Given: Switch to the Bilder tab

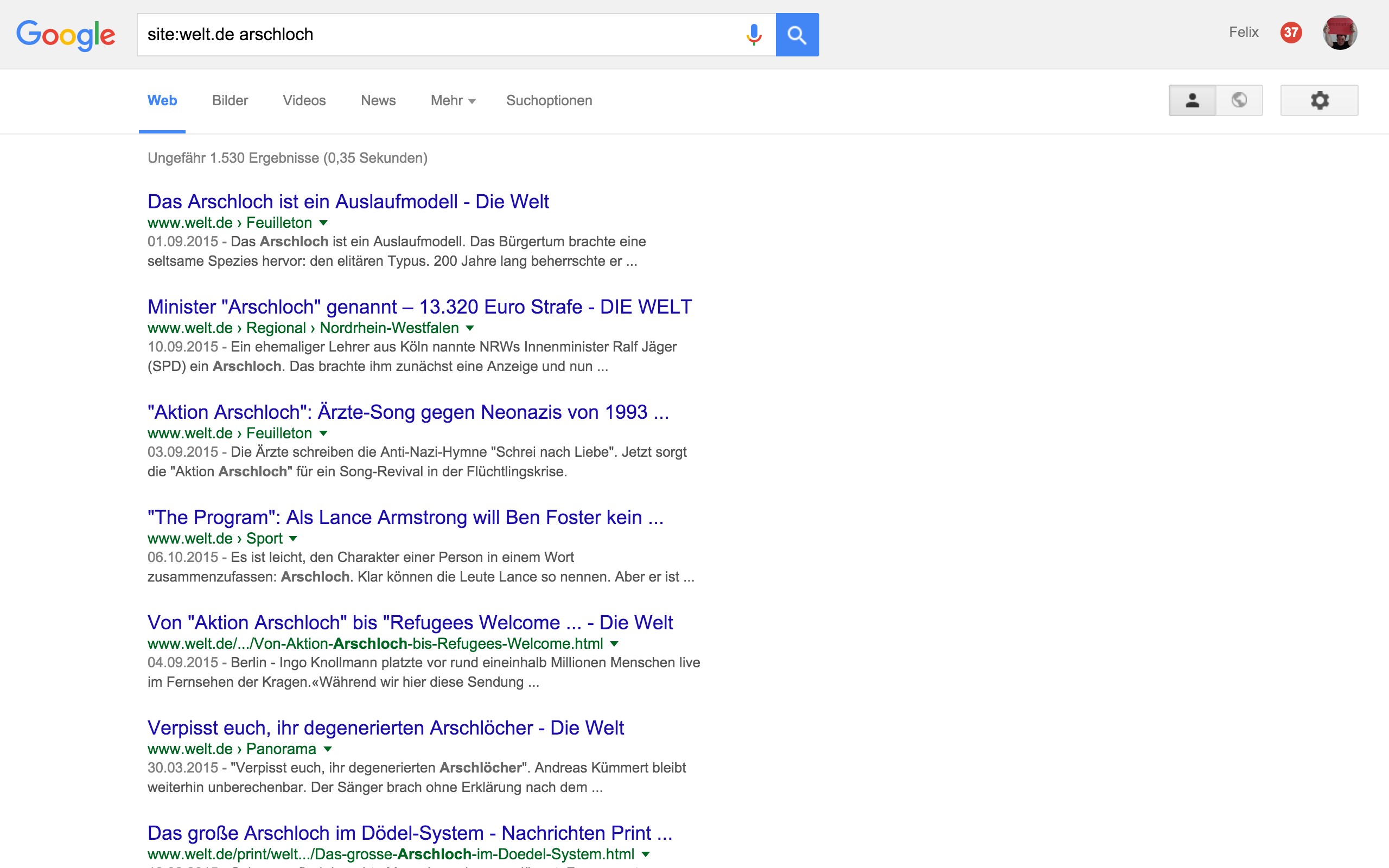Looking at the screenshot, I should [x=230, y=100].
